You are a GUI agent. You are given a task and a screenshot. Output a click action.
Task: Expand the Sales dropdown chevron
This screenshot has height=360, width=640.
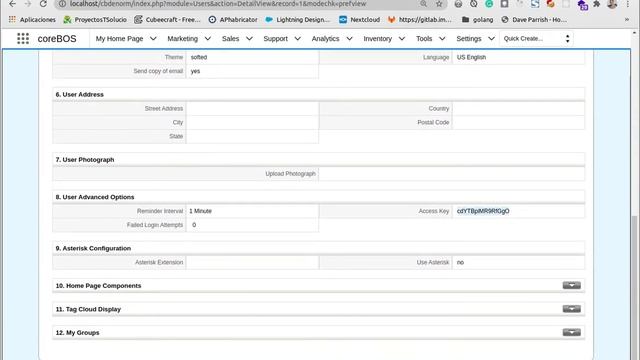(x=249, y=39)
